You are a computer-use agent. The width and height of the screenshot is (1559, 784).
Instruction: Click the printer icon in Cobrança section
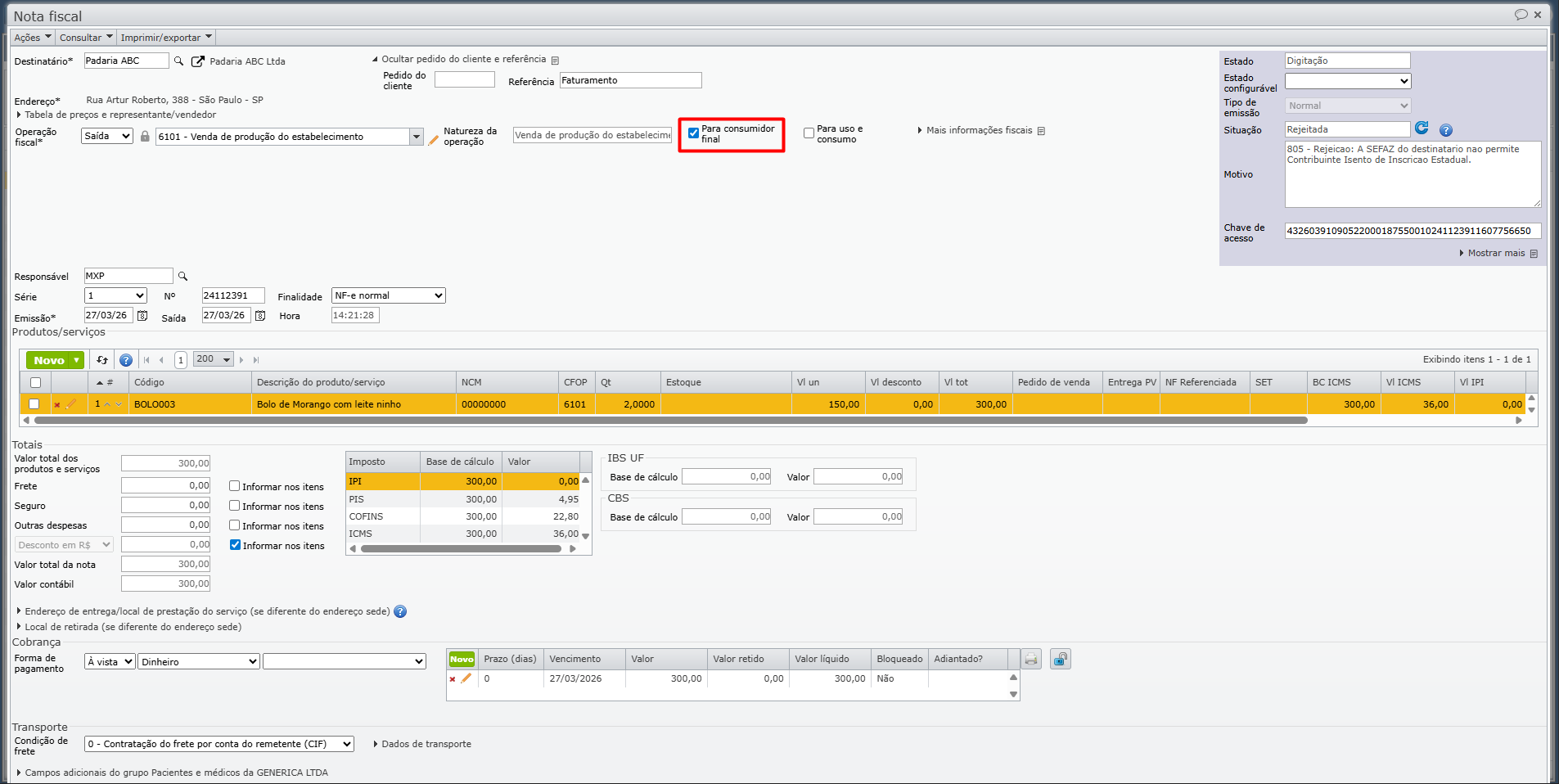[x=1031, y=660]
